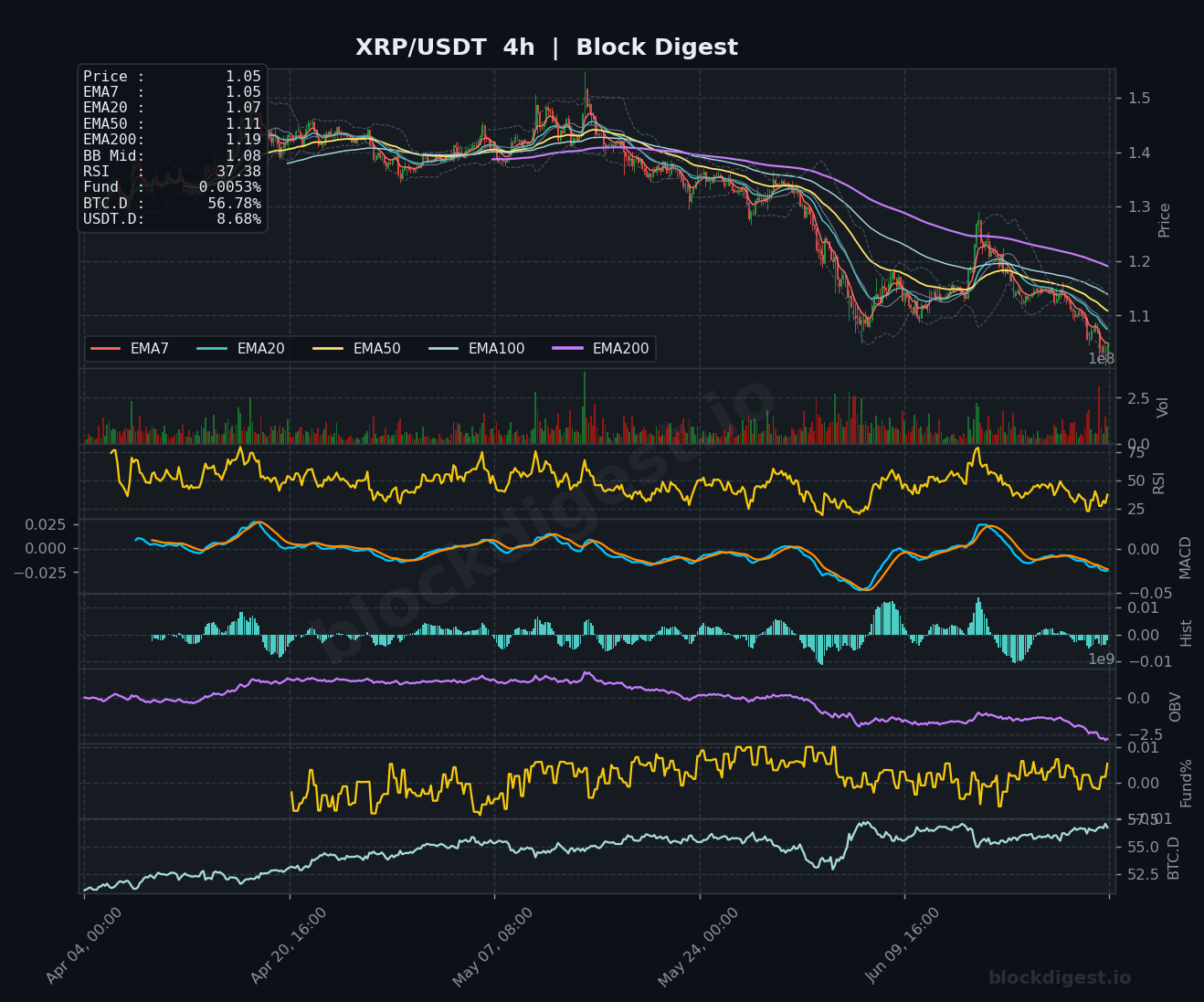Image resolution: width=1204 pixels, height=1002 pixels.
Task: Click the Fund% axis label
Action: click(1187, 783)
